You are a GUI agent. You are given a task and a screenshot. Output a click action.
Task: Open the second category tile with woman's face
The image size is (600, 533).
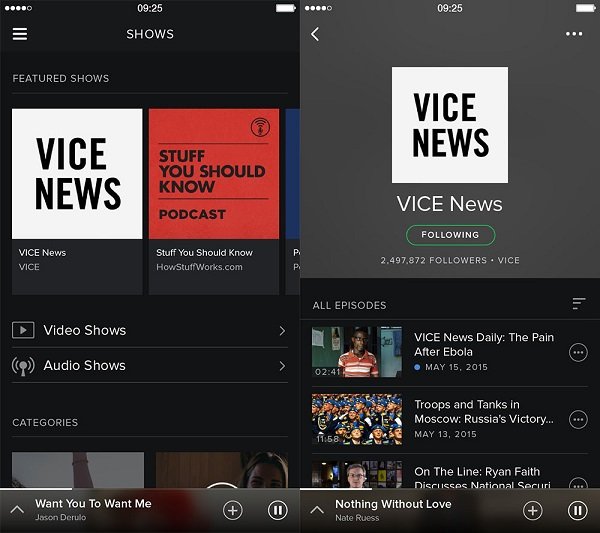[x=222, y=470]
